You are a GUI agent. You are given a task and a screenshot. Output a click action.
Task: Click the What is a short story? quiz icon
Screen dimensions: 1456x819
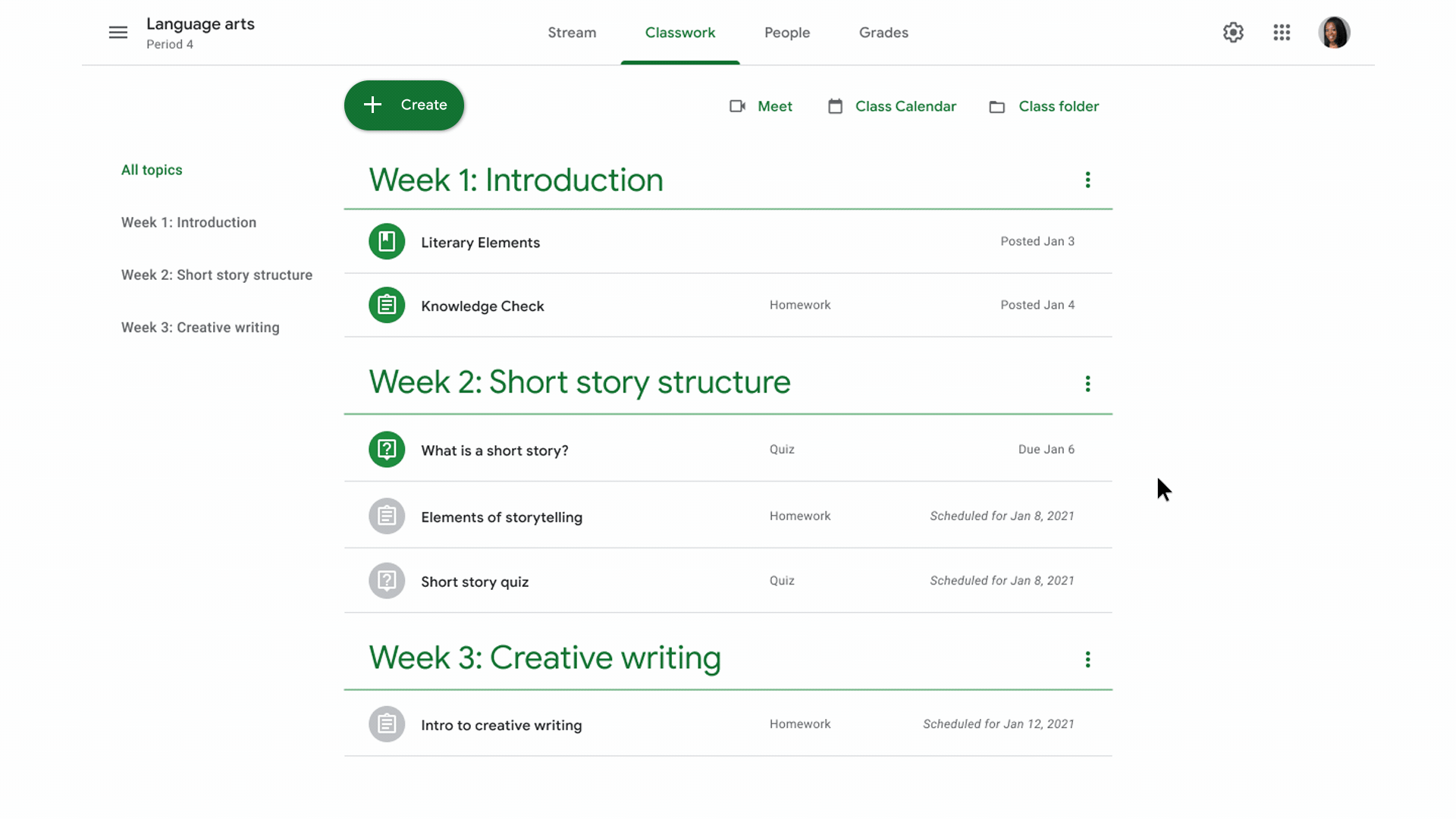pos(386,449)
